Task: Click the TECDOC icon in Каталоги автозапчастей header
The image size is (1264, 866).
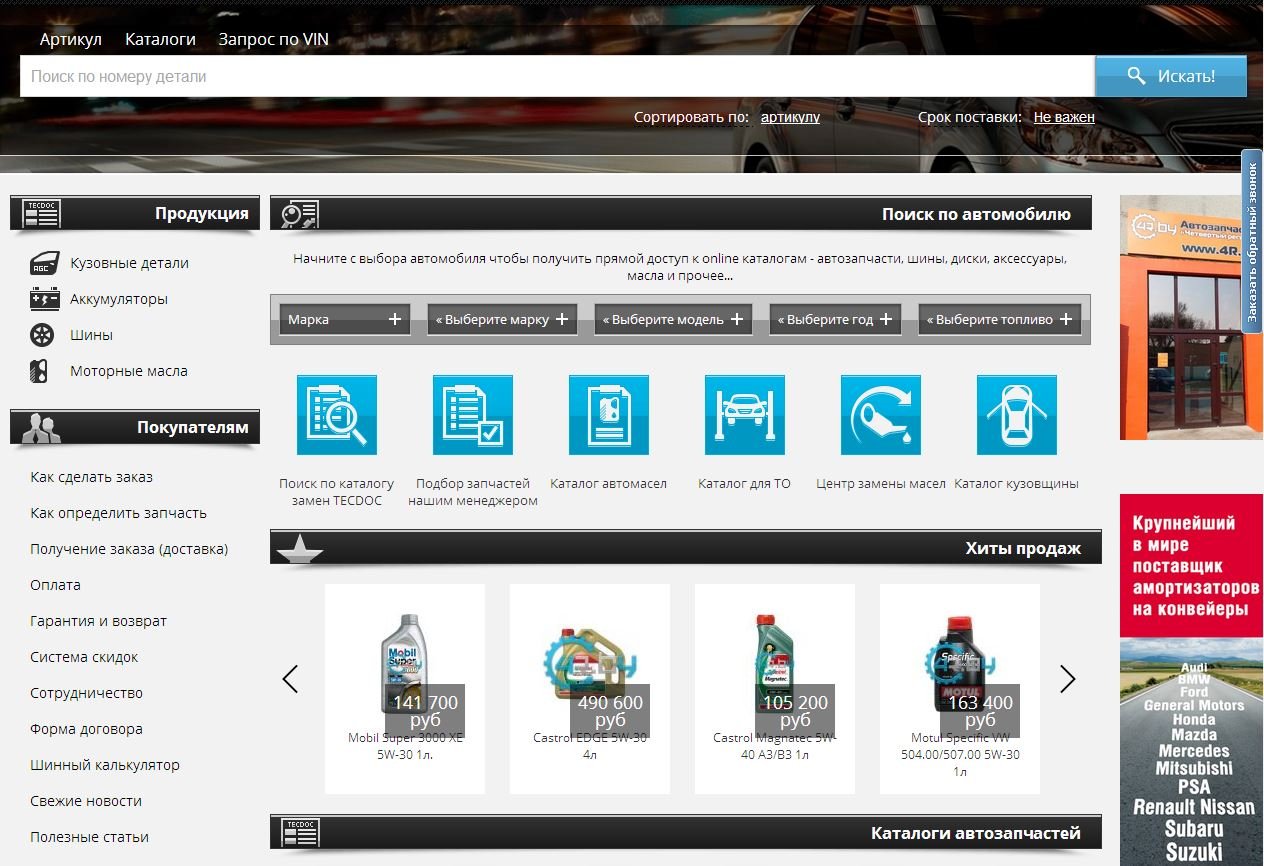Action: [x=300, y=832]
